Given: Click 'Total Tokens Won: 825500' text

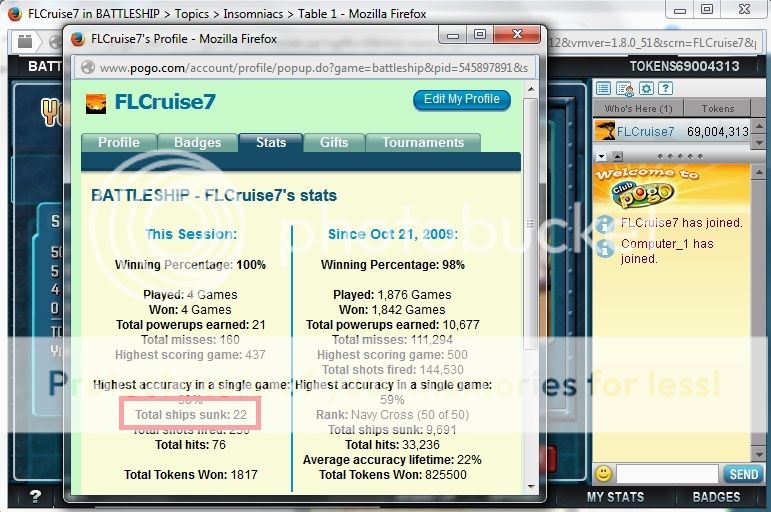Looking at the screenshot, I should click(392, 475).
